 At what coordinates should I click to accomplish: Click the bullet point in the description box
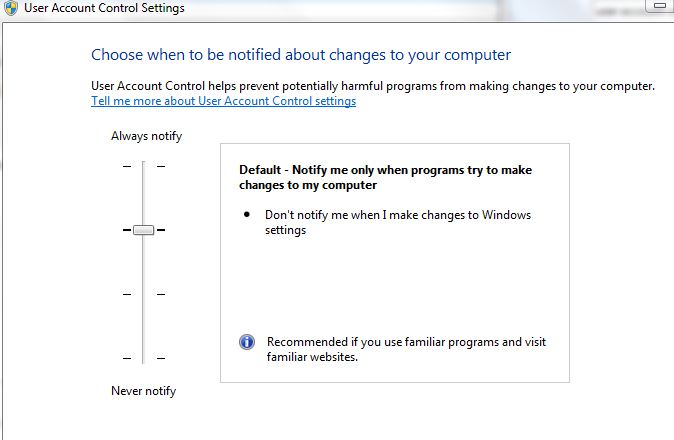(247, 215)
